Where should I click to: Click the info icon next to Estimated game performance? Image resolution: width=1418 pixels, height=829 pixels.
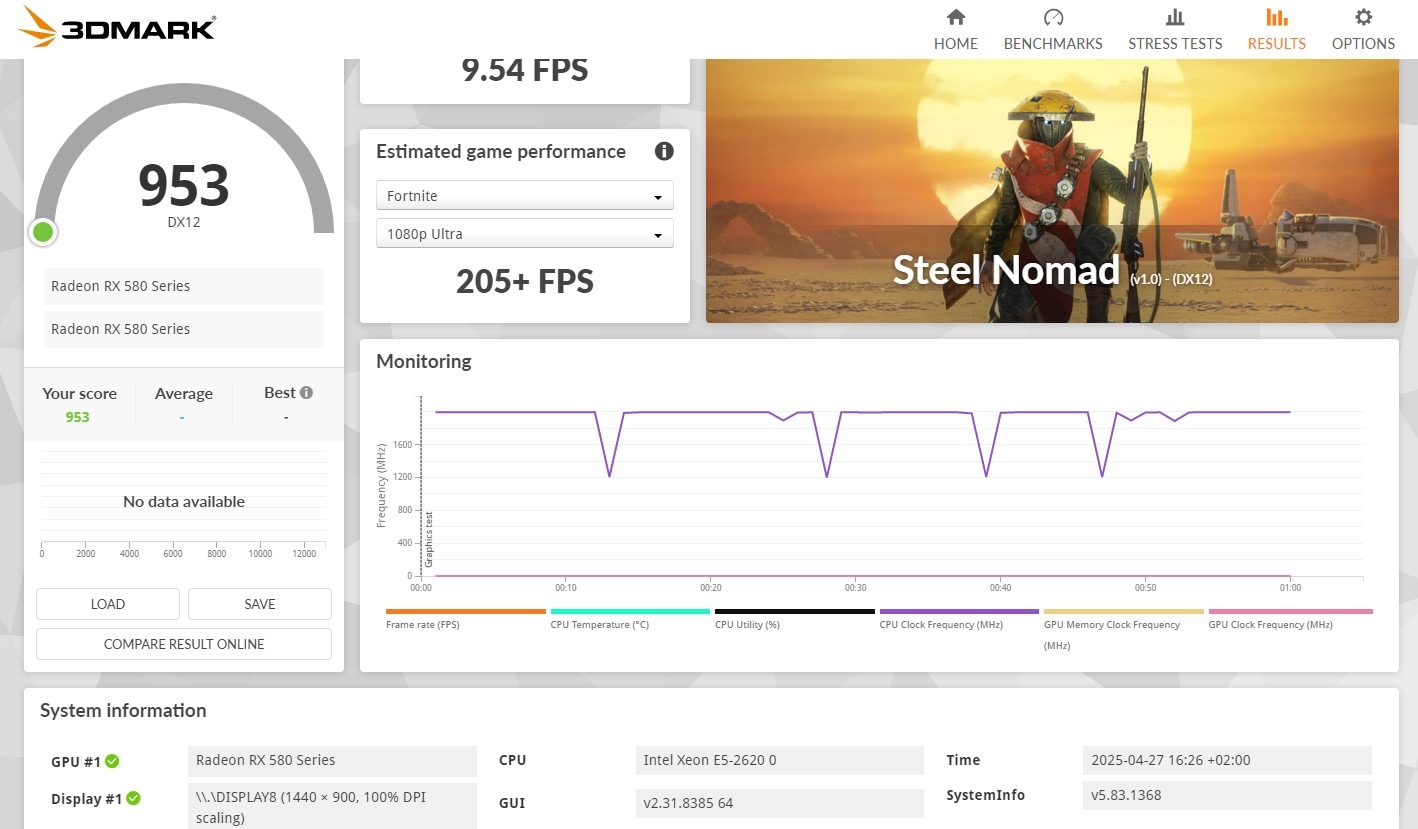pos(664,152)
